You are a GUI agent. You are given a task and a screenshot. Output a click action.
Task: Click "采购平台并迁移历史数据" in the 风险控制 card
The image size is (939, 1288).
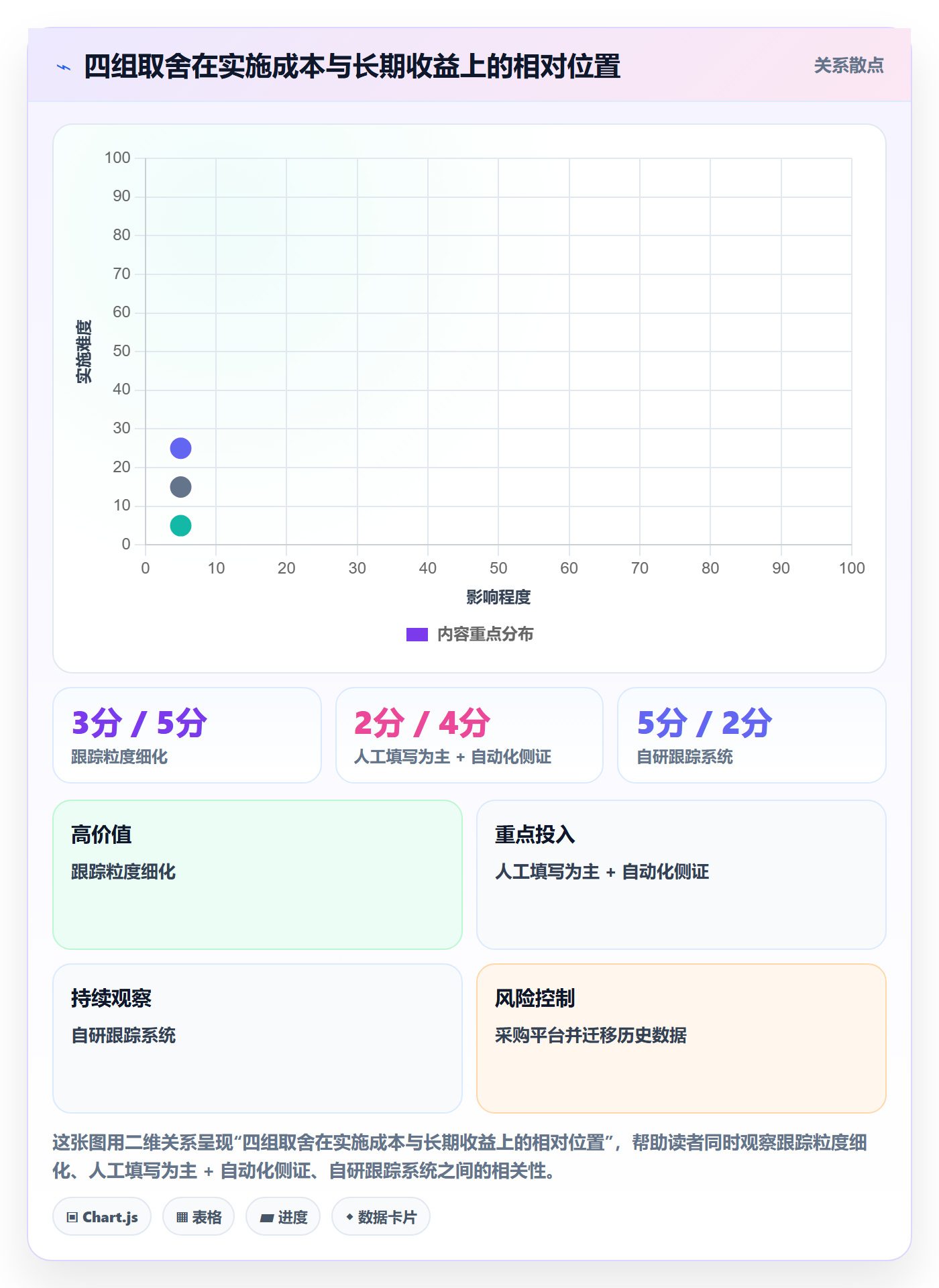tap(591, 1035)
